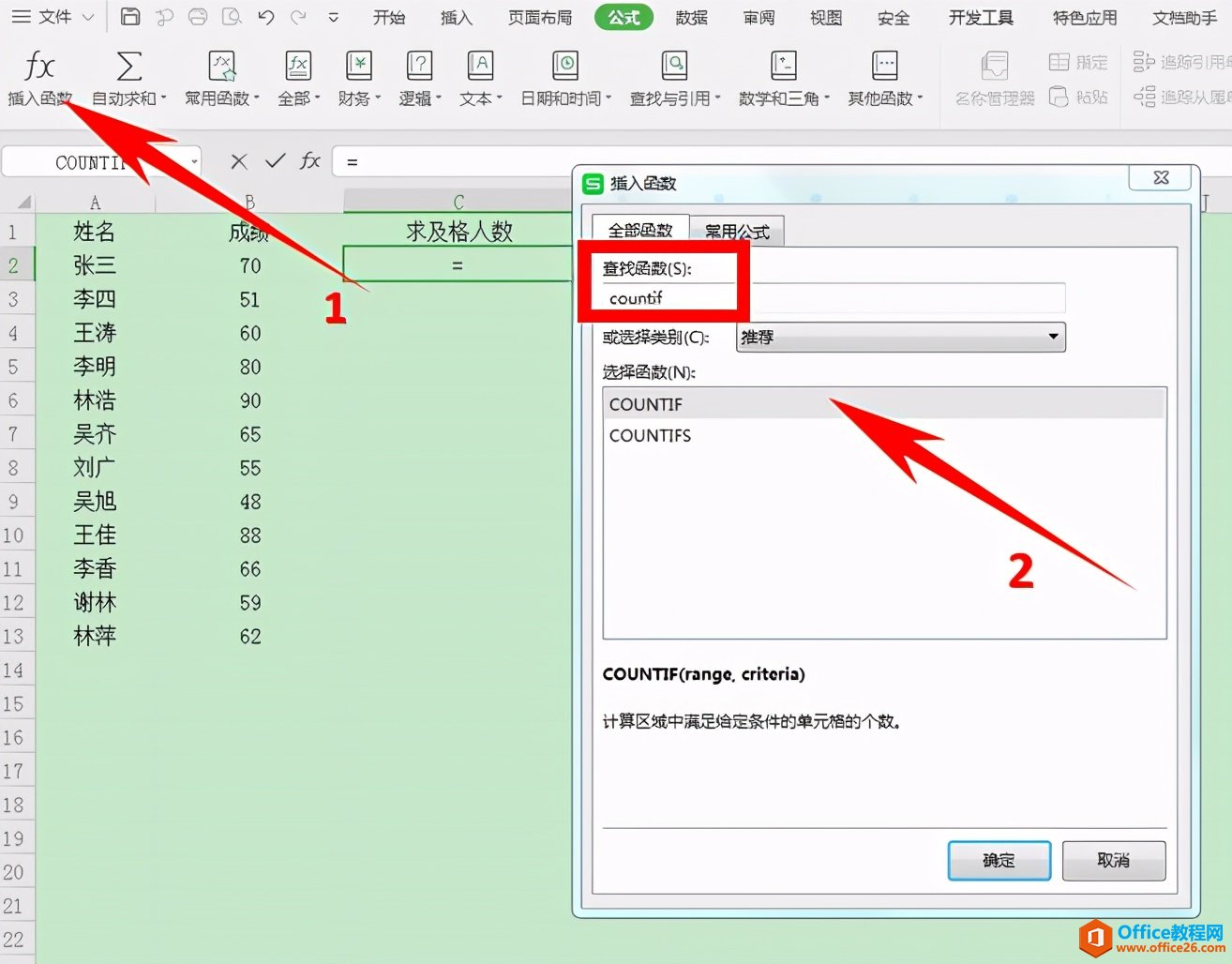Click the AutoSum (自动求和) sigma icon
Screen dimensions: 1232x964
[x=128, y=66]
